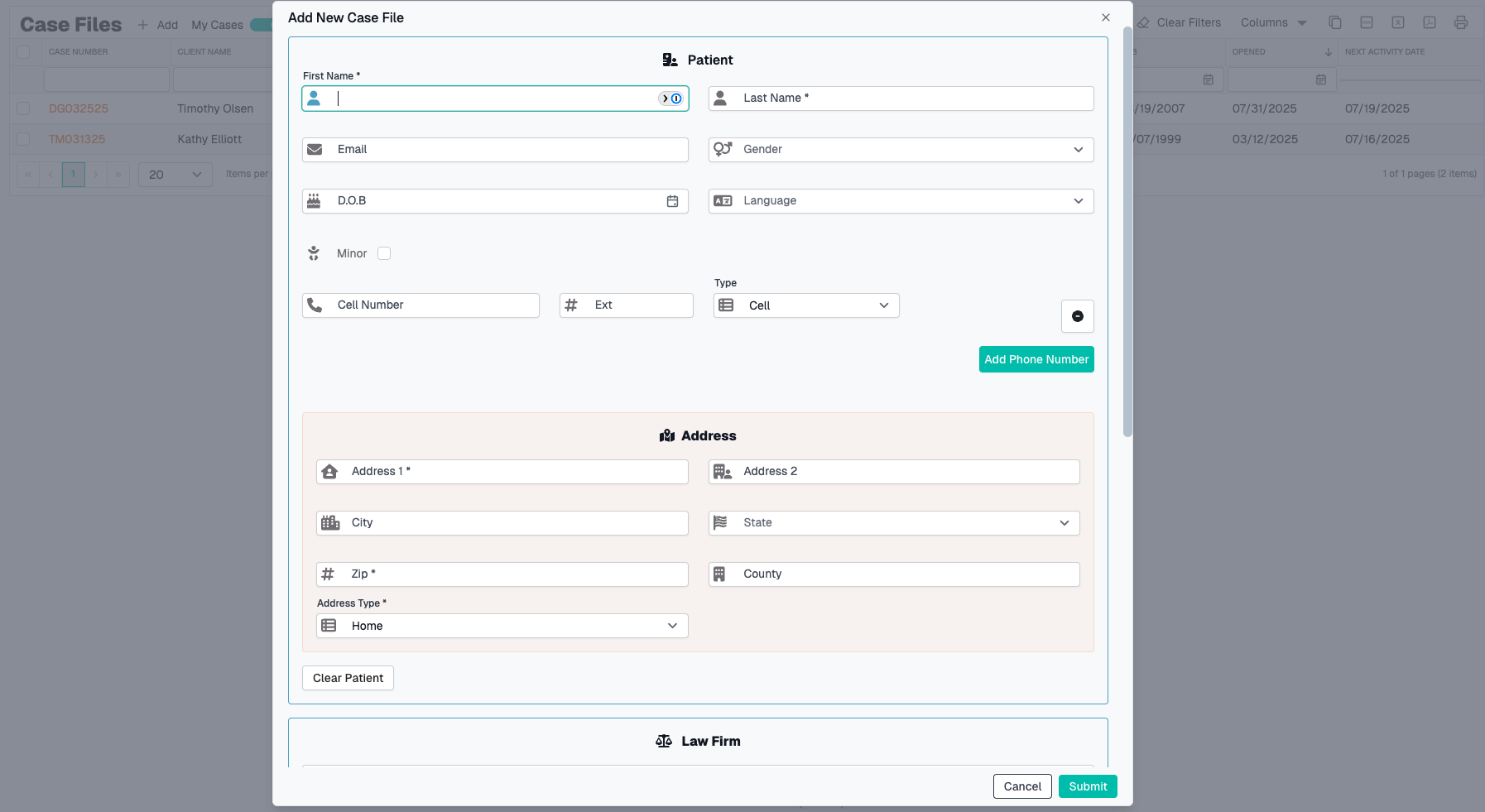Open case DG032525

tap(78, 108)
